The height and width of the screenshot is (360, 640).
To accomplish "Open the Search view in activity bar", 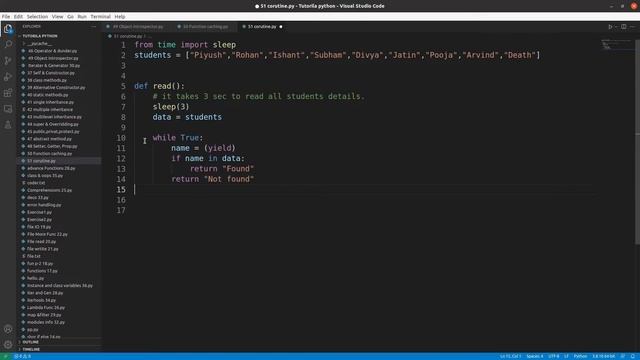I will (8, 44).
